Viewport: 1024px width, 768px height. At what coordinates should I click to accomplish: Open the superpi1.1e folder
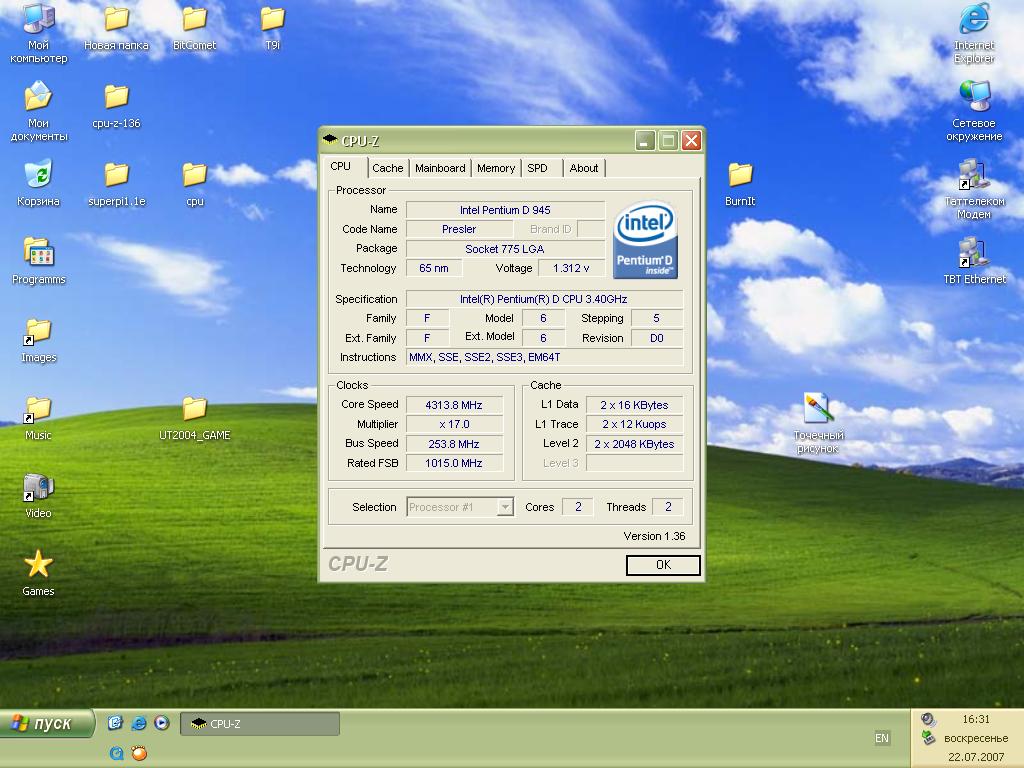[x=116, y=185]
